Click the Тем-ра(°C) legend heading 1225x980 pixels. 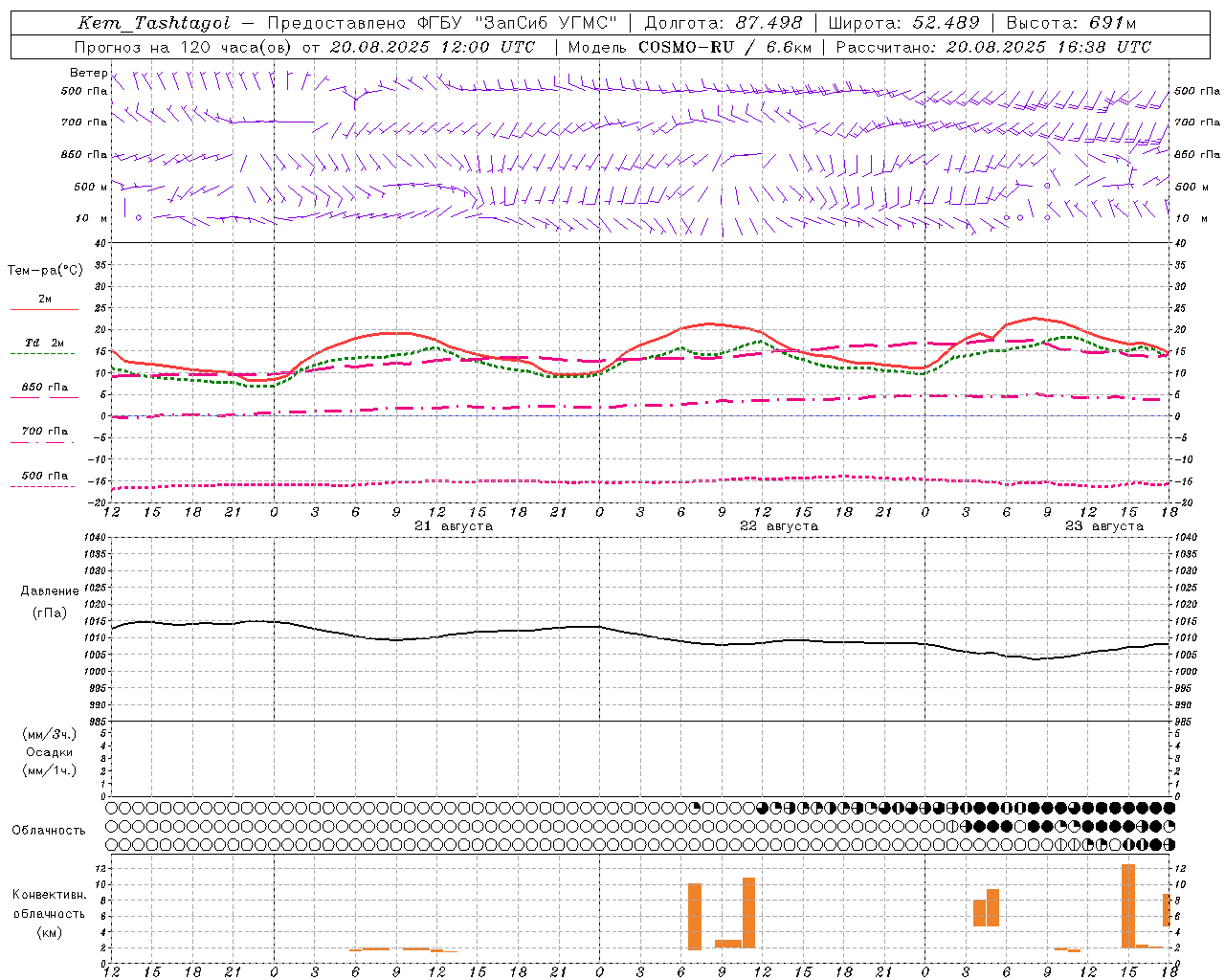tap(45, 271)
